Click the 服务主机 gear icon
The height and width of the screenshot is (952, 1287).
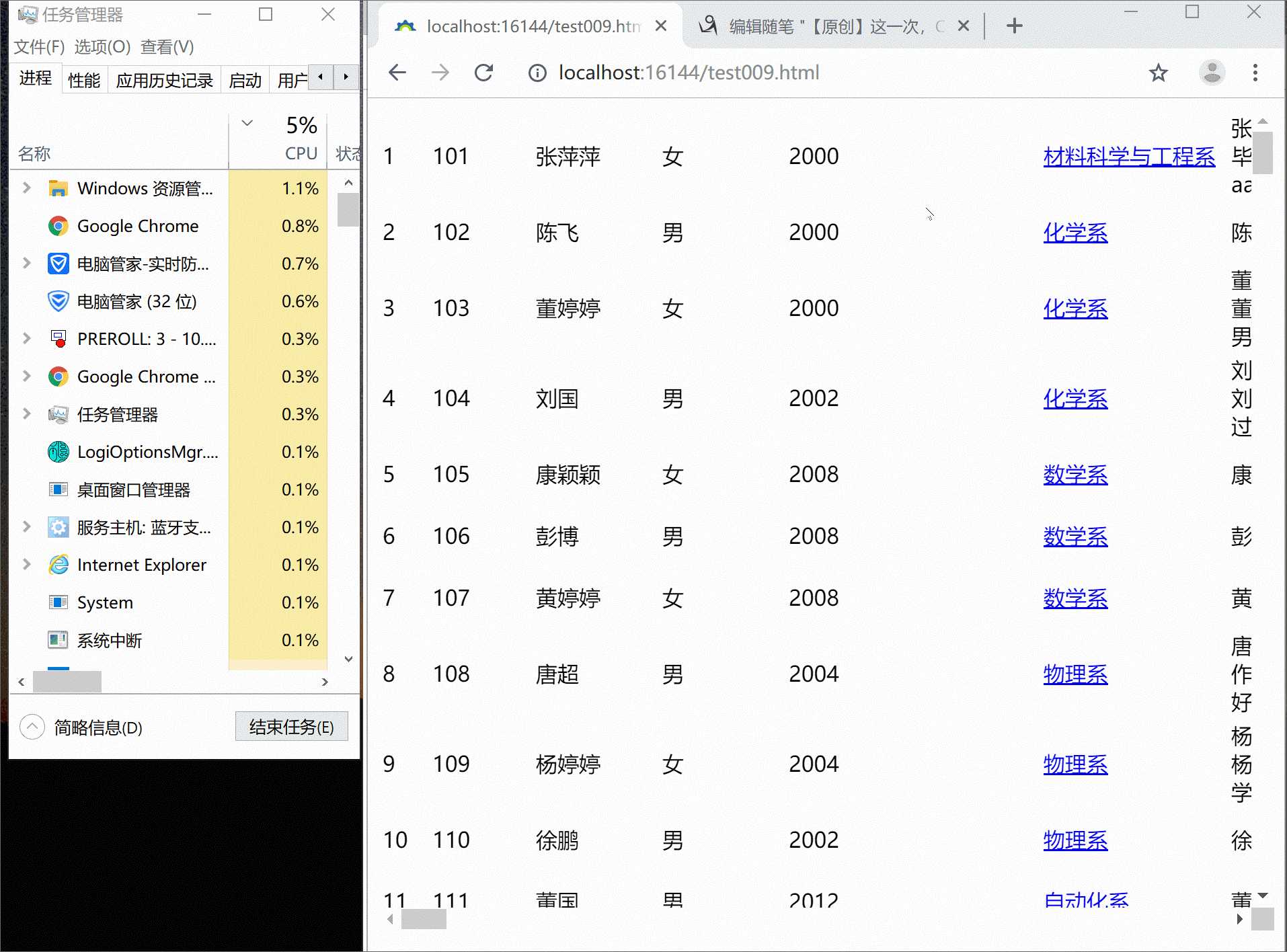58,528
